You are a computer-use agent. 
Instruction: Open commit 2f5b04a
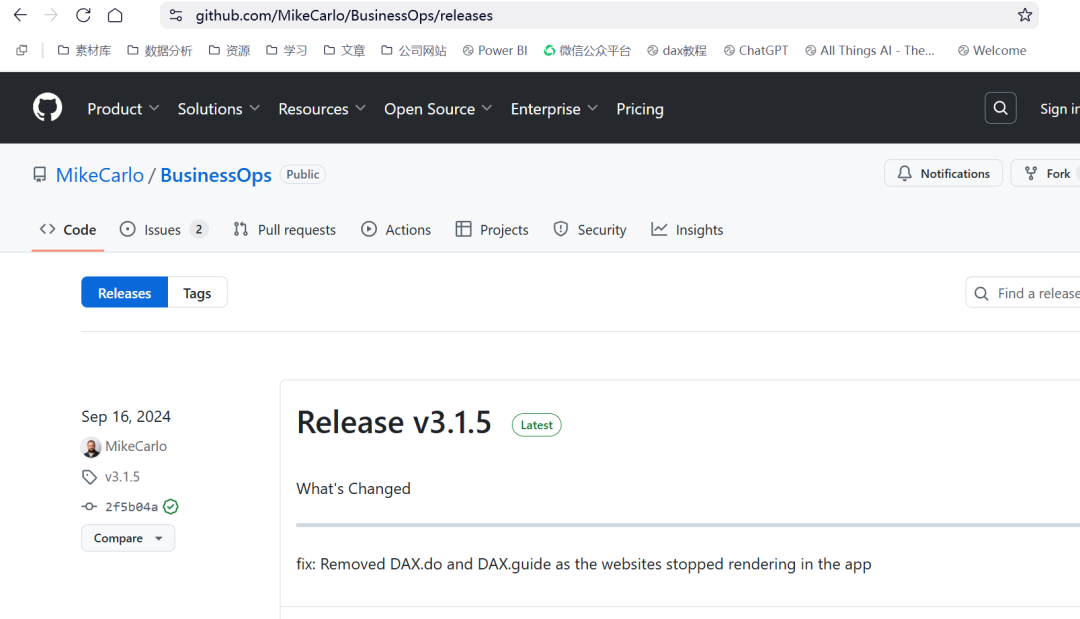131,507
